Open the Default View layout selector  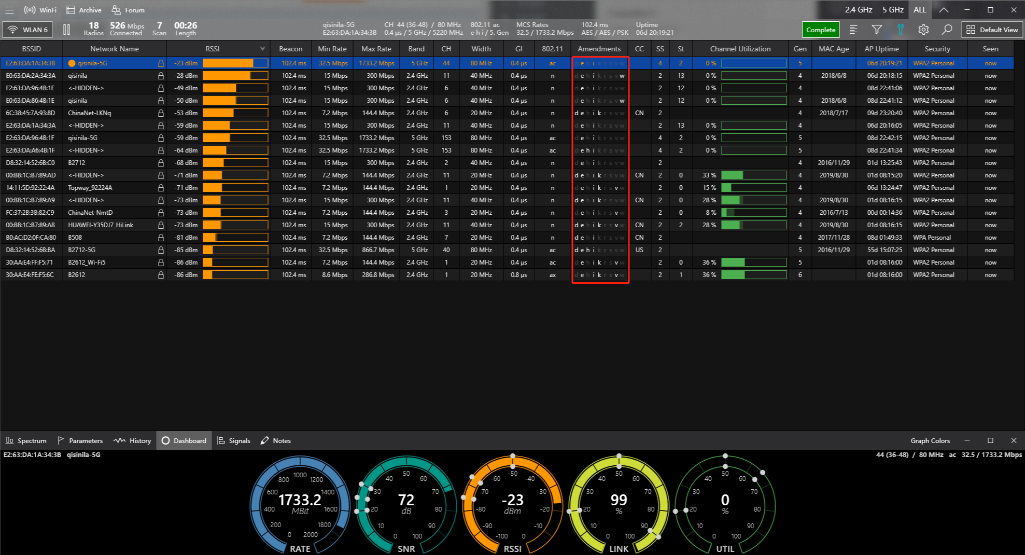coord(991,30)
